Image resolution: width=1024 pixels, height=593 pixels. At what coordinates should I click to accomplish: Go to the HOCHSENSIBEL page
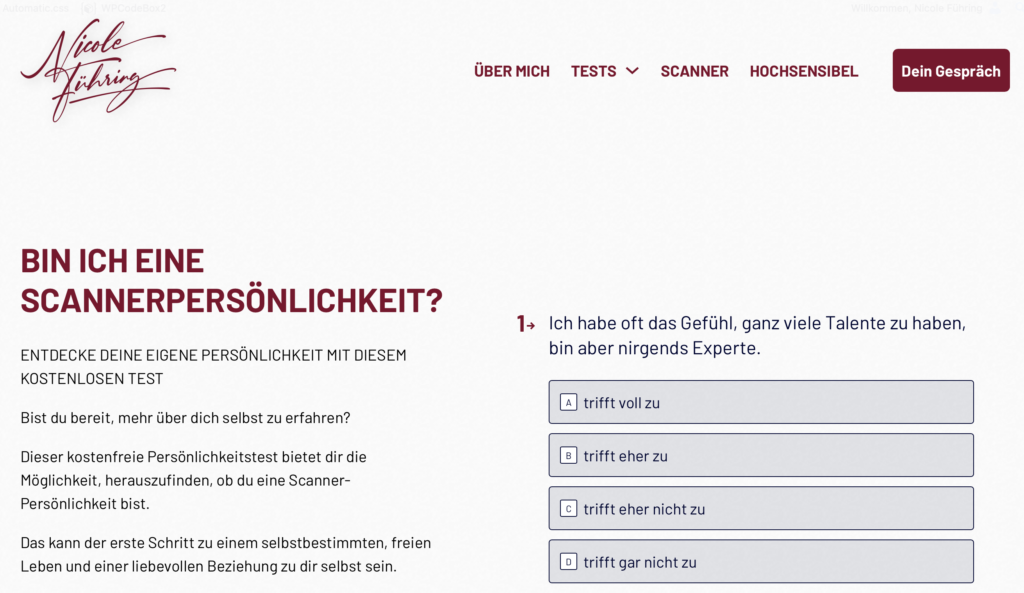coord(804,70)
